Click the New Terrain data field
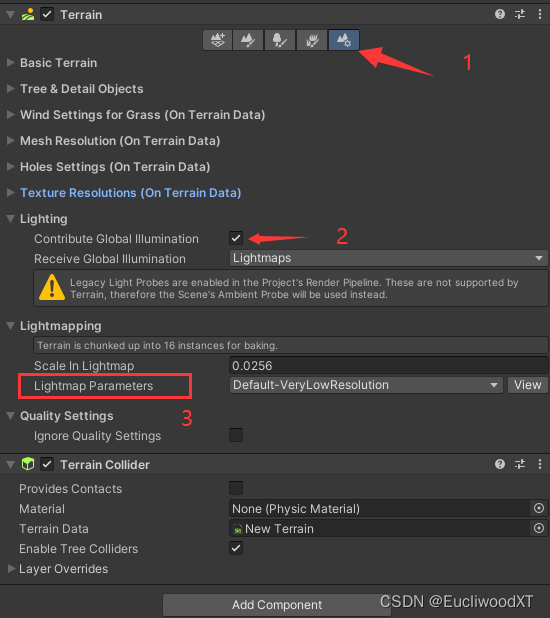 (x=379, y=529)
